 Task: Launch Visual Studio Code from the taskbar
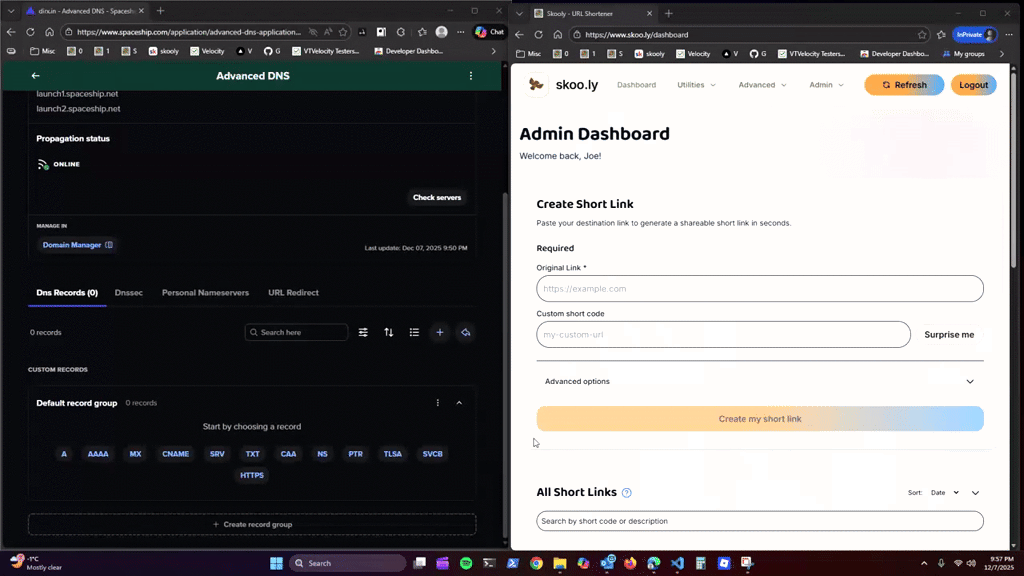pyautogui.click(x=677, y=563)
